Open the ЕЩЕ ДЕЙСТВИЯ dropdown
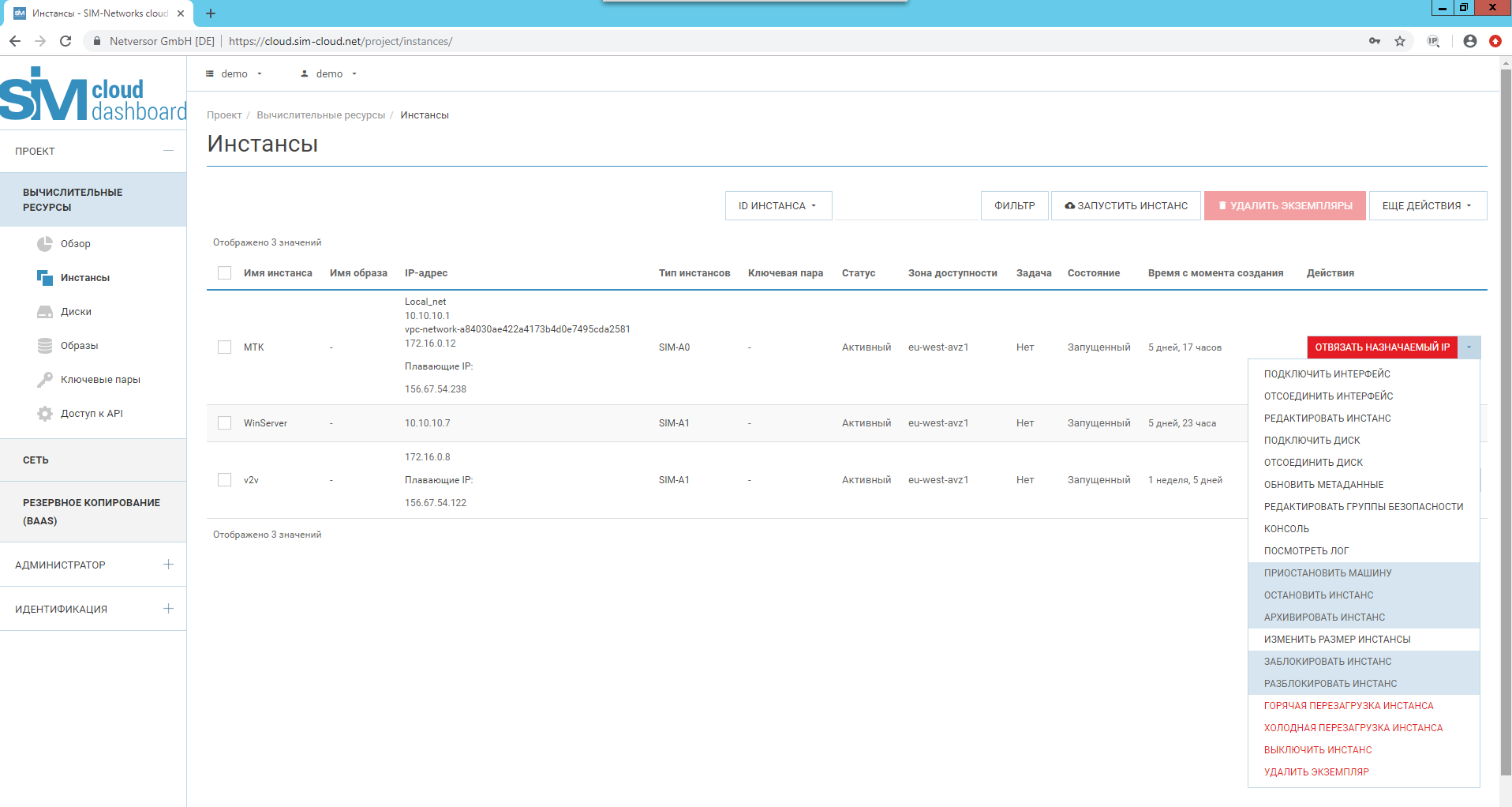1512x807 pixels. (x=1428, y=205)
